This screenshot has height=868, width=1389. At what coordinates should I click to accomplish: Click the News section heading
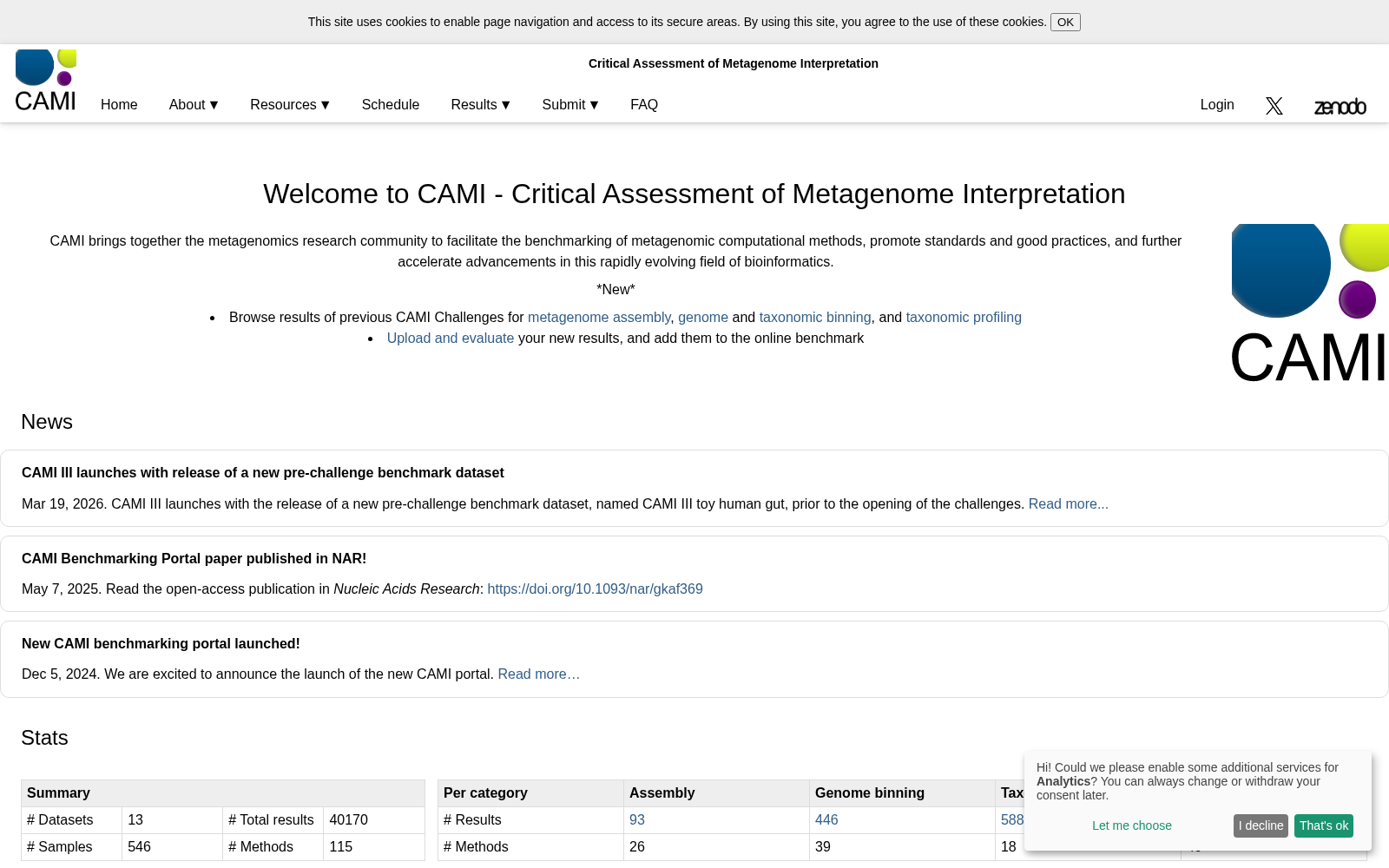coord(47,422)
